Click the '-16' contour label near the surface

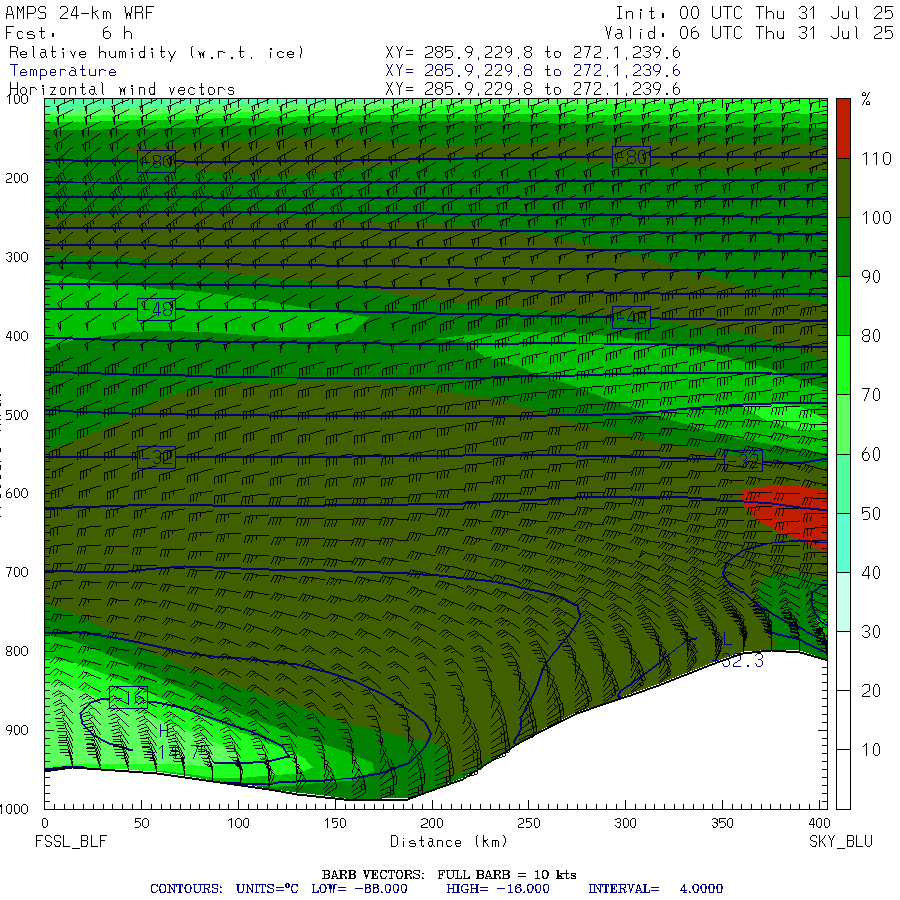(x=128, y=697)
